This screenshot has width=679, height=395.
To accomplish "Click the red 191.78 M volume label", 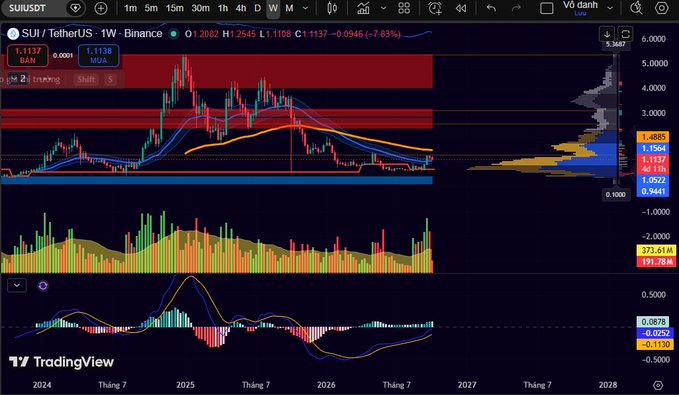I will tap(656, 262).
